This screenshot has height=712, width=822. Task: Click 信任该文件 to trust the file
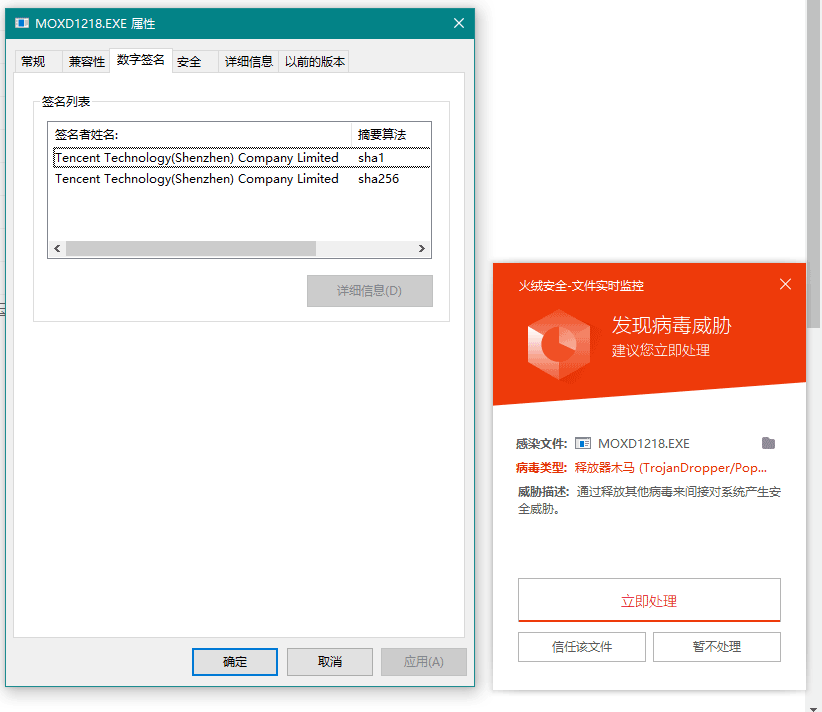[x=581, y=646]
